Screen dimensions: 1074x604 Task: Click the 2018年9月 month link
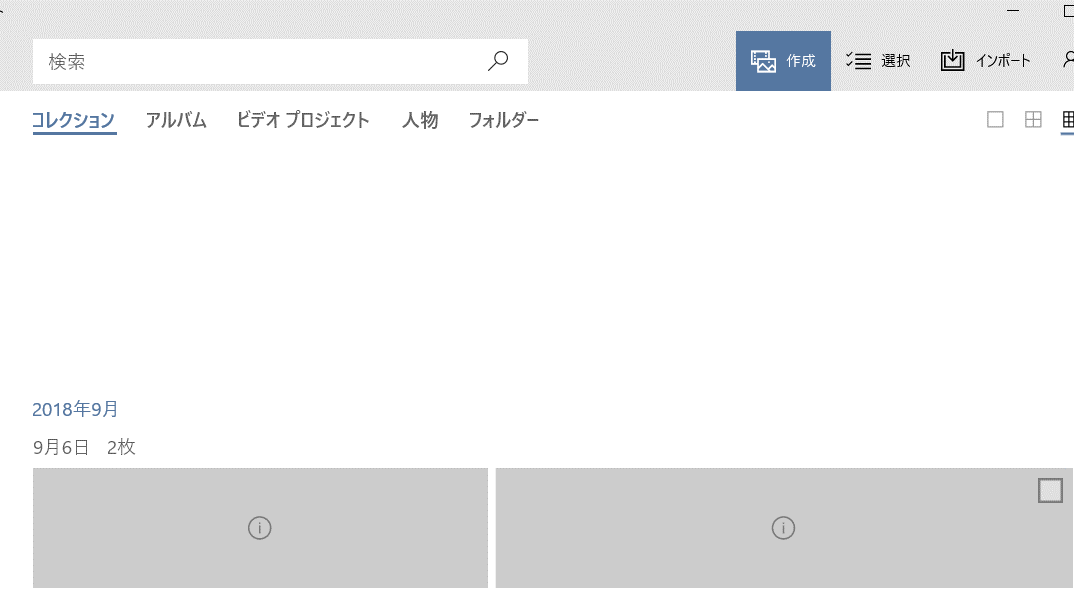(x=75, y=410)
